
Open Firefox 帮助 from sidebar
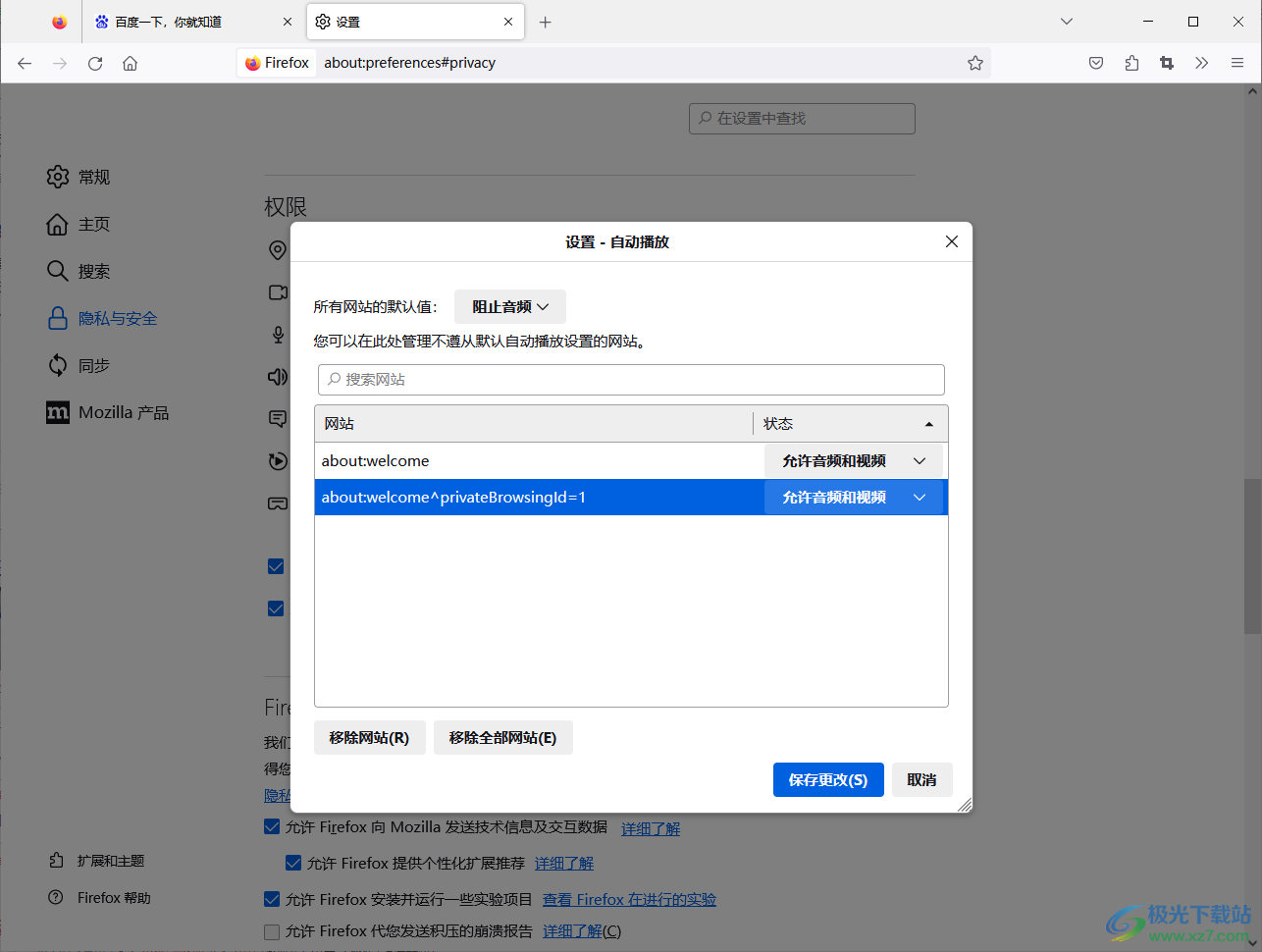[100, 898]
